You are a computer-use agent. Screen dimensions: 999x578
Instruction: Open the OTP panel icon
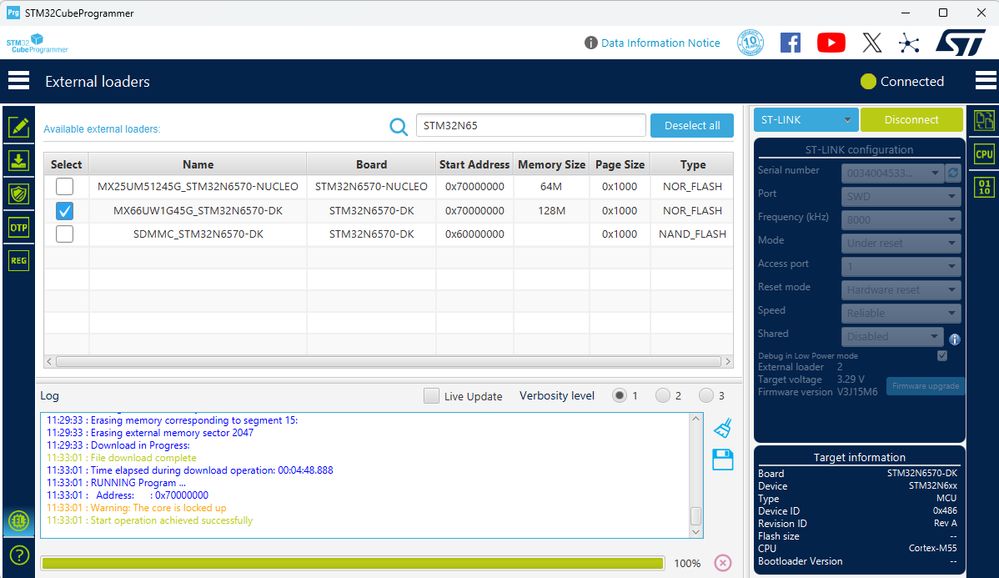tap(18, 228)
